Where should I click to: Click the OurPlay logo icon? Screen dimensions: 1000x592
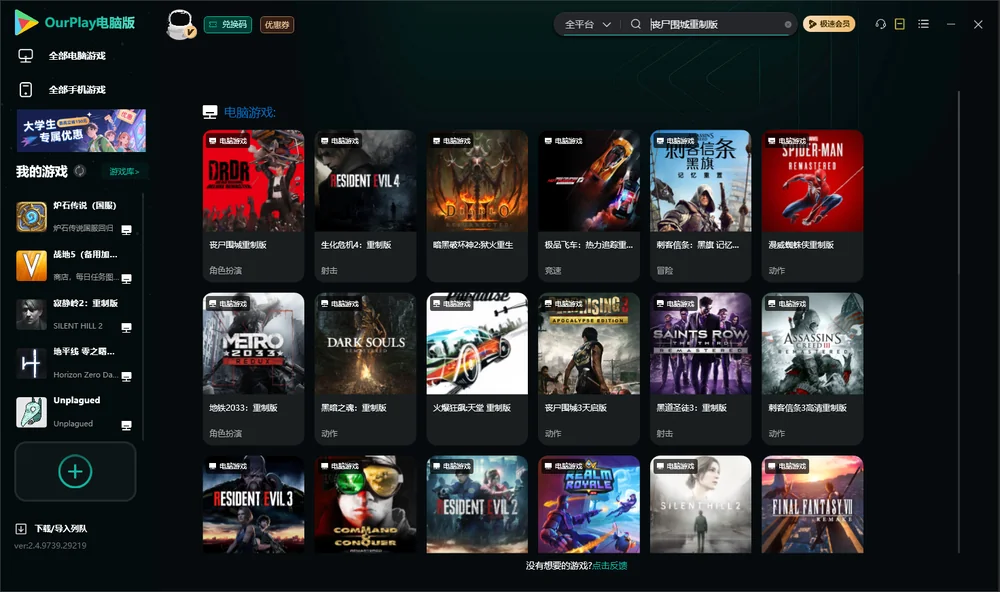click(x=26, y=23)
